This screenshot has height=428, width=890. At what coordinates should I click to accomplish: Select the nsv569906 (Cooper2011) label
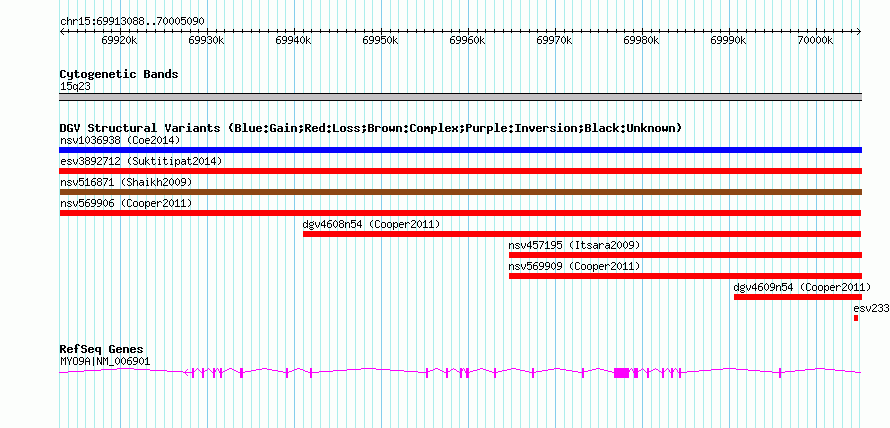(x=126, y=203)
